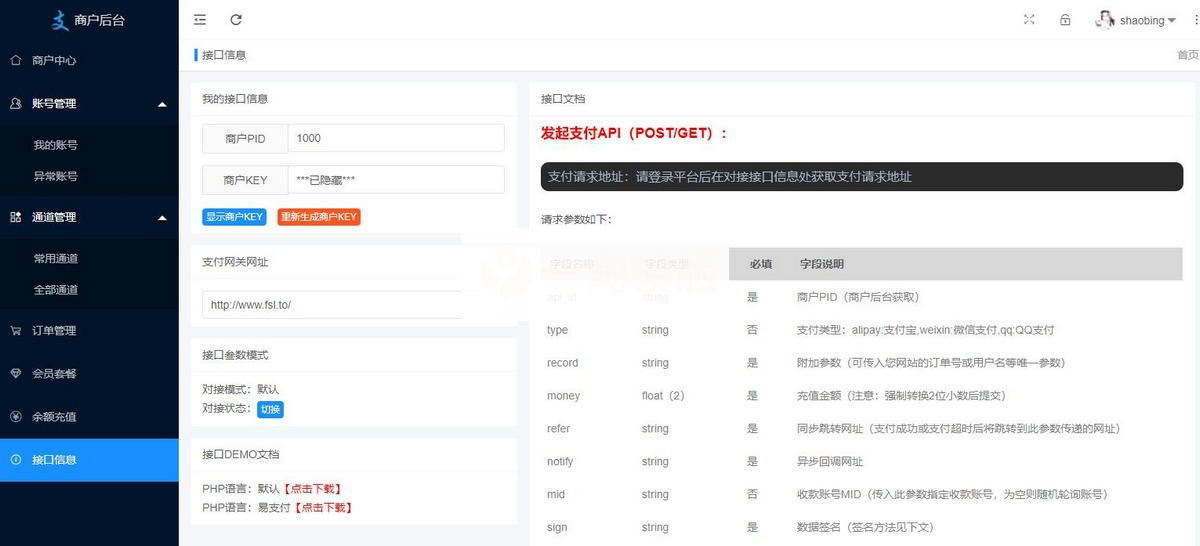1200x546 pixels.
Task: Click the lock screen icon
Action: (1065, 20)
